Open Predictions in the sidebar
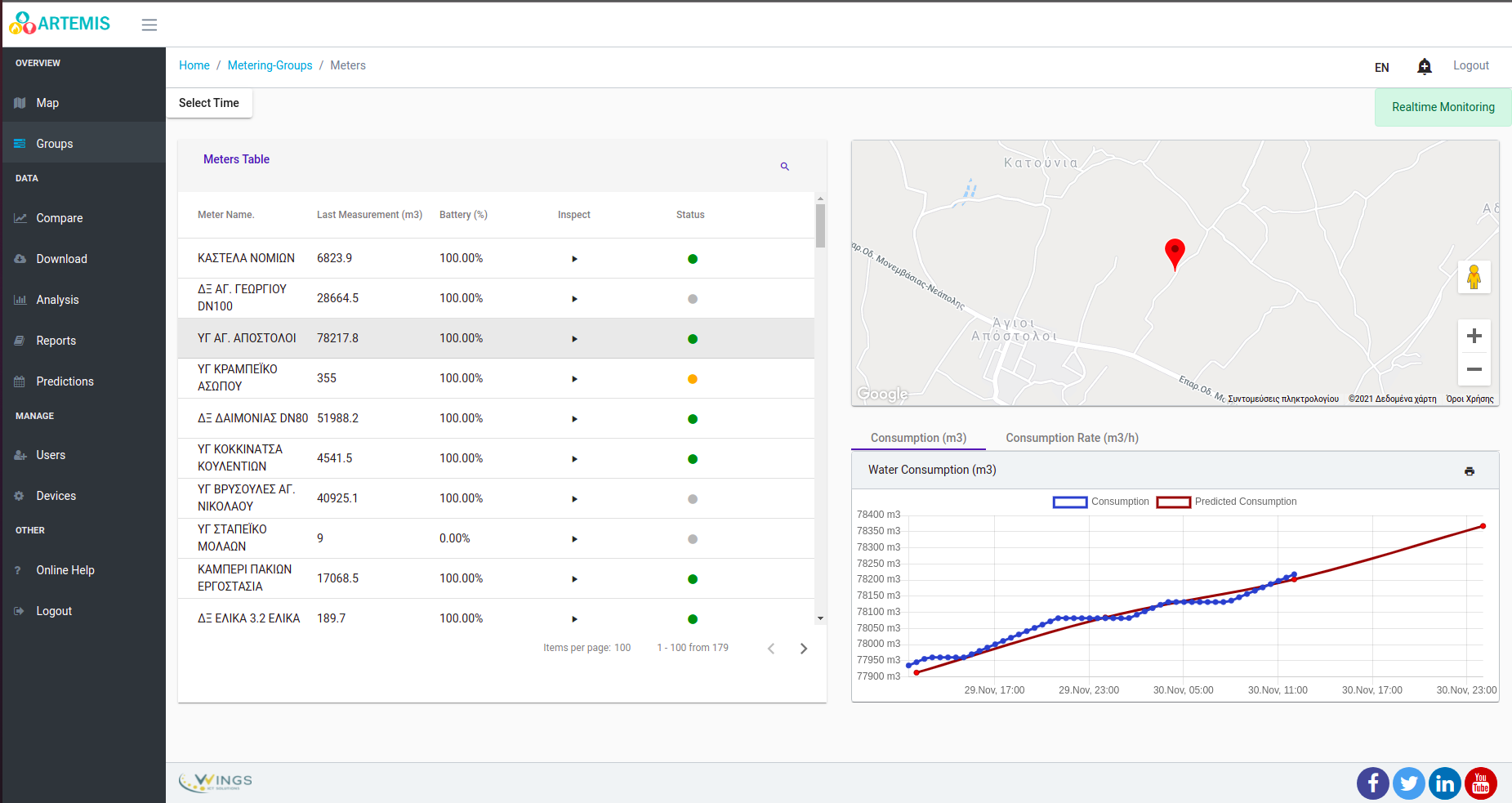 pyautogui.click(x=65, y=381)
